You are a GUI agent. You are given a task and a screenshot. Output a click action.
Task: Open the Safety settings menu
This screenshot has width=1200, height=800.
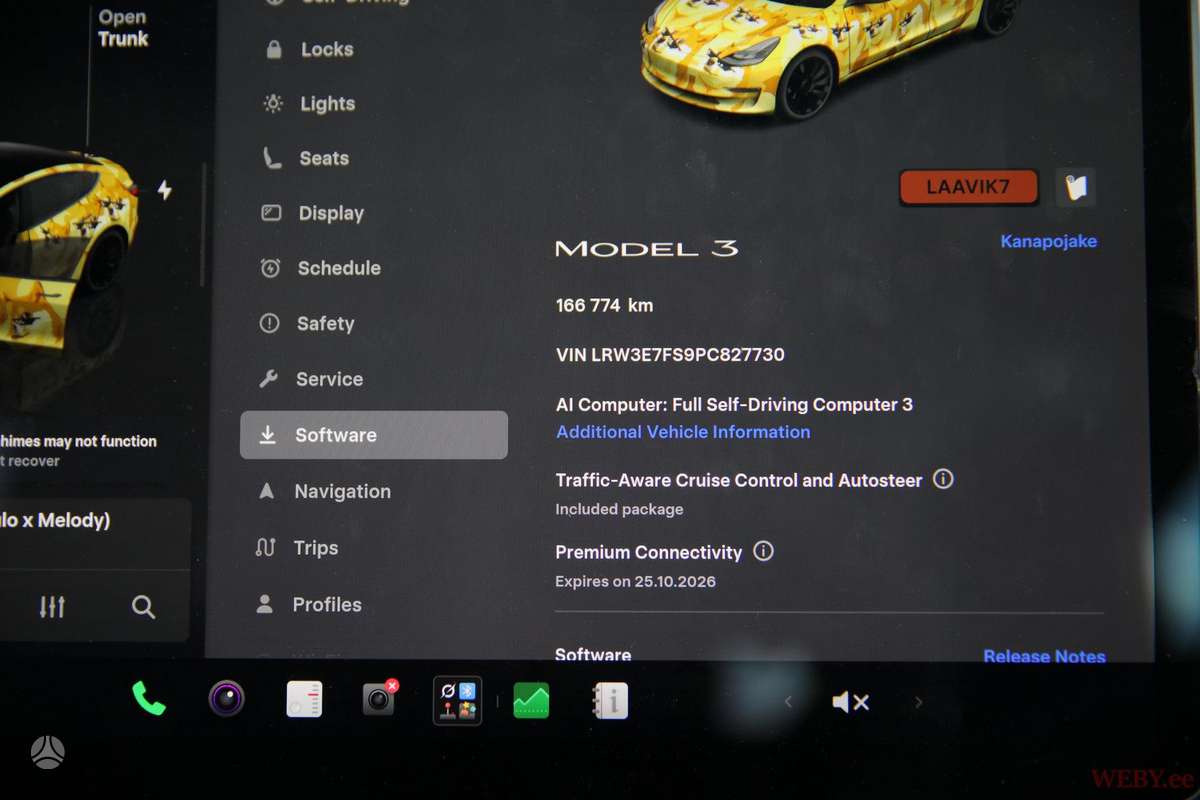coord(325,323)
